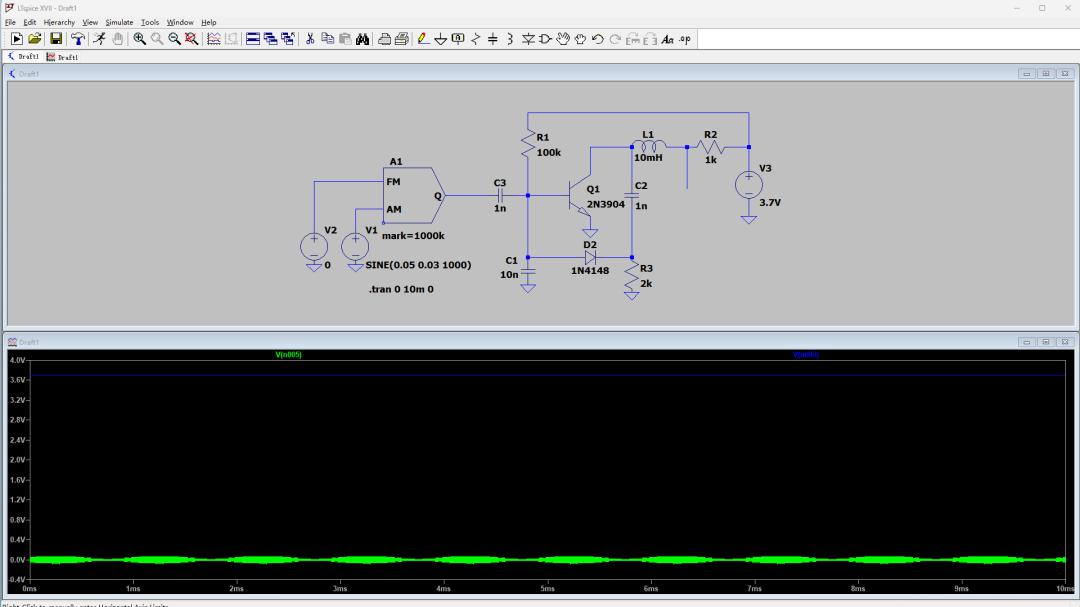1080x607 pixels.
Task: Open the Hierarchy menu
Action: point(59,22)
